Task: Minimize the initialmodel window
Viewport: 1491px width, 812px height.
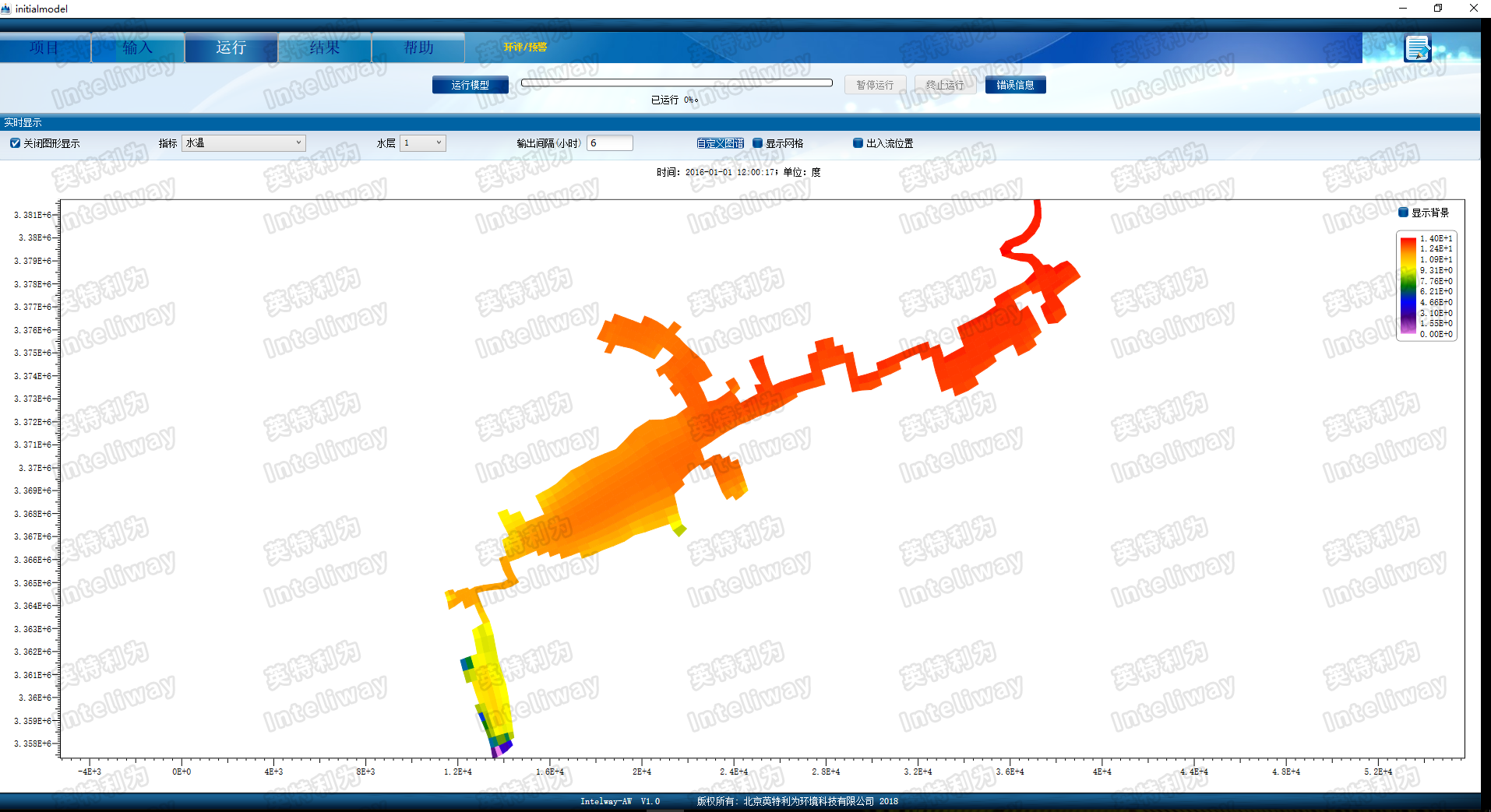Action: click(x=1402, y=9)
